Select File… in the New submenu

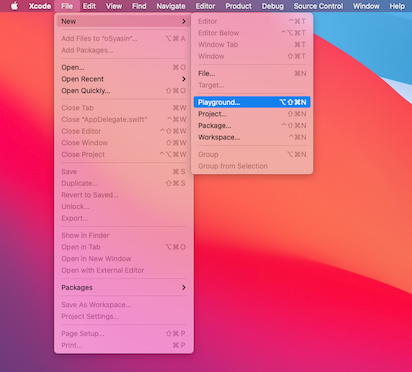[x=252, y=73]
